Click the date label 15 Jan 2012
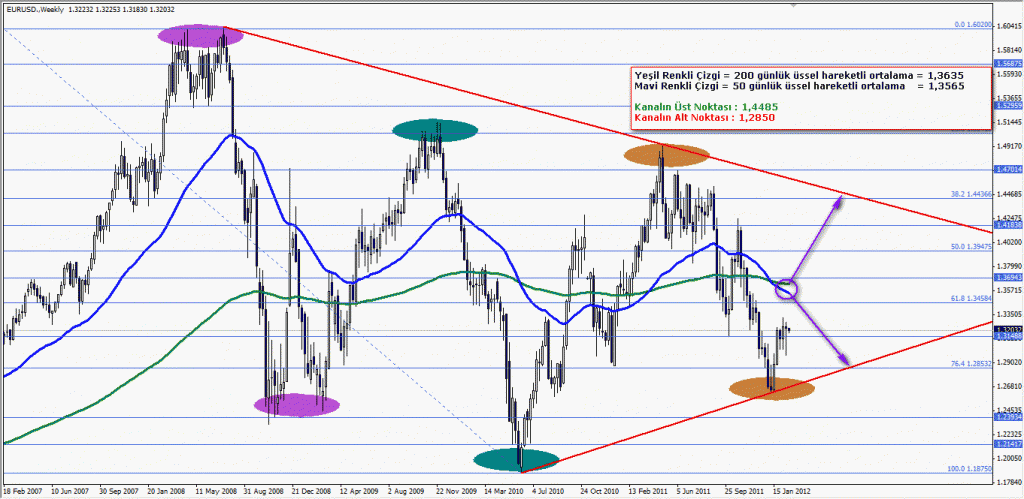This screenshot has height=499, width=1024. (792, 489)
